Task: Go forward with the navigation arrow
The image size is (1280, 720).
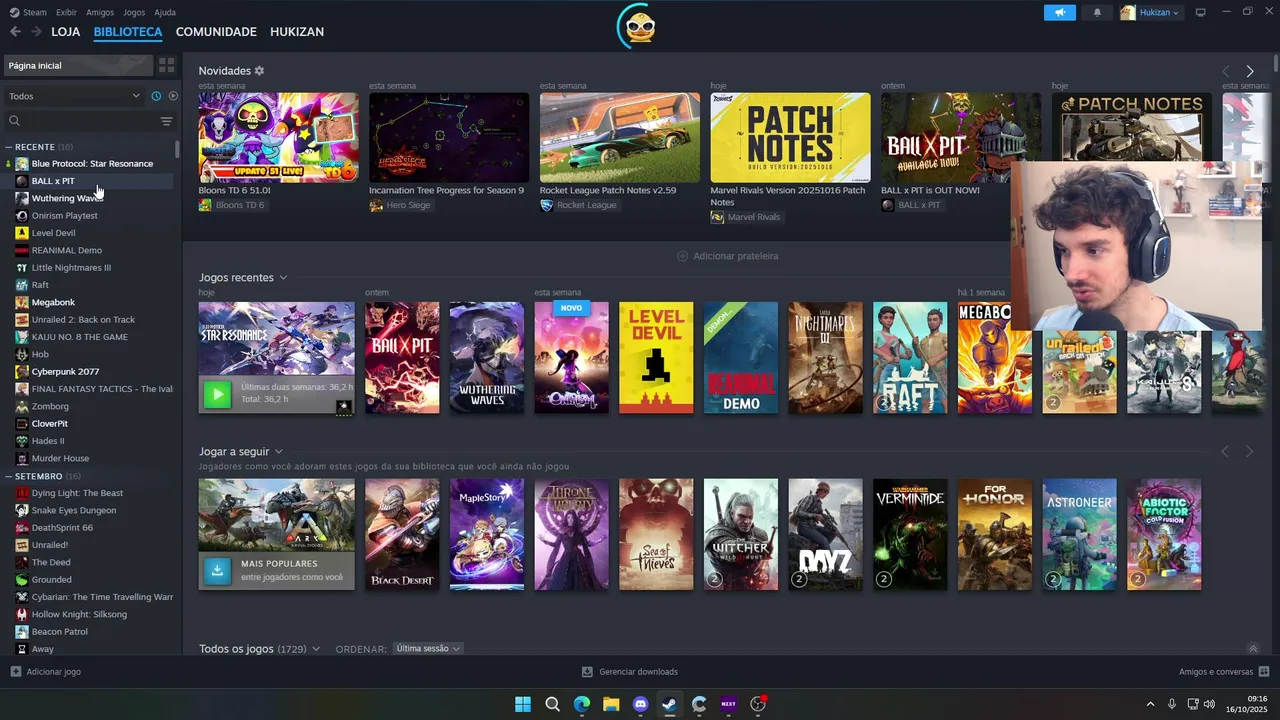Action: click(36, 32)
